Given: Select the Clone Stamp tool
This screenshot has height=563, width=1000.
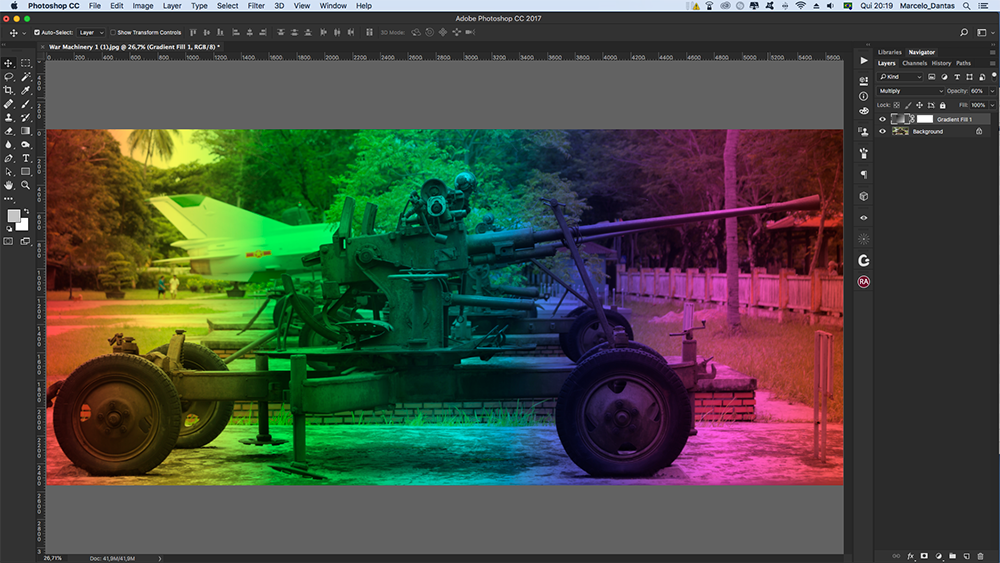Looking at the screenshot, I should pos(9,117).
